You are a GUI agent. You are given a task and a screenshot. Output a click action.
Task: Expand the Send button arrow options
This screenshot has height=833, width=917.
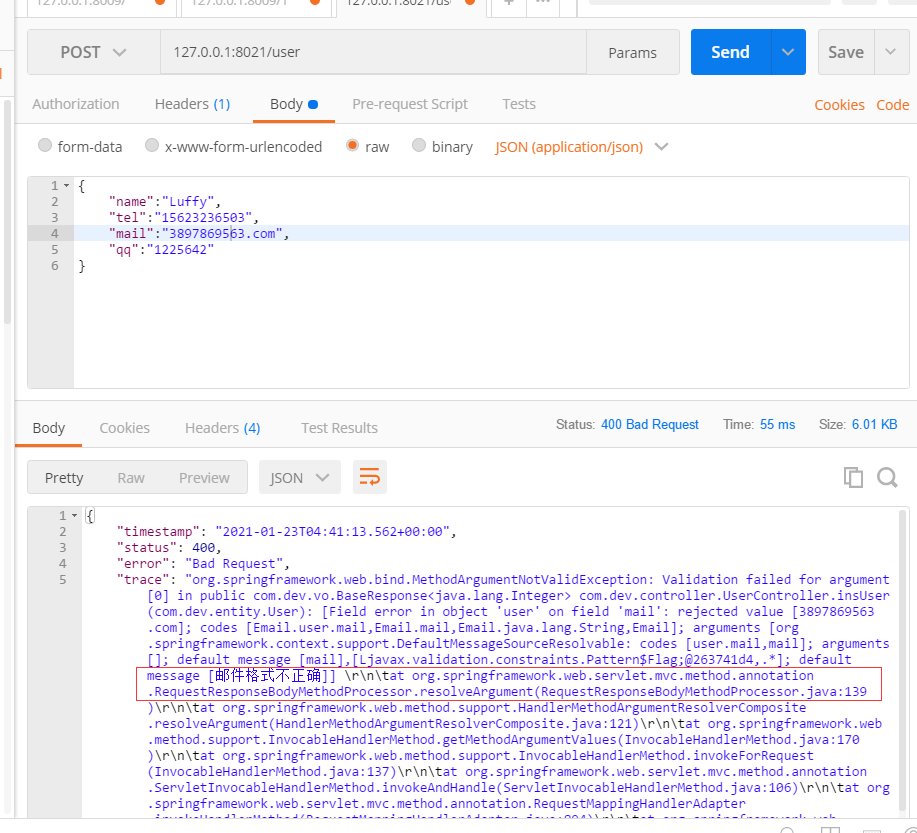coord(788,52)
